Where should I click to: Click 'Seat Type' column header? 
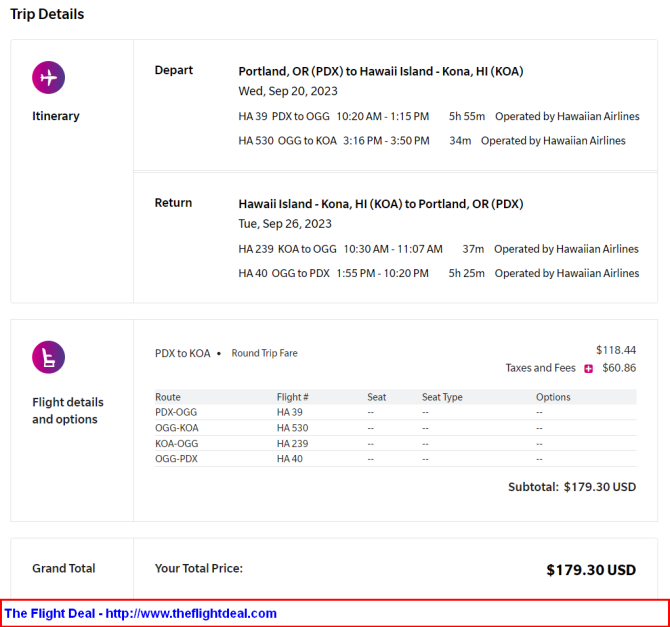click(x=442, y=397)
